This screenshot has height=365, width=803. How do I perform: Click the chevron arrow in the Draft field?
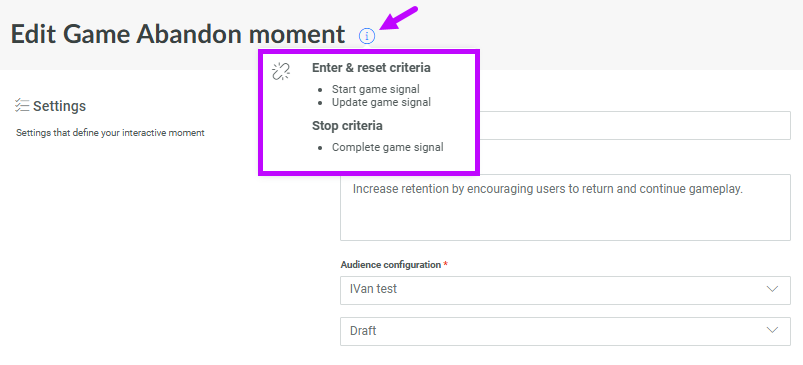click(x=772, y=330)
